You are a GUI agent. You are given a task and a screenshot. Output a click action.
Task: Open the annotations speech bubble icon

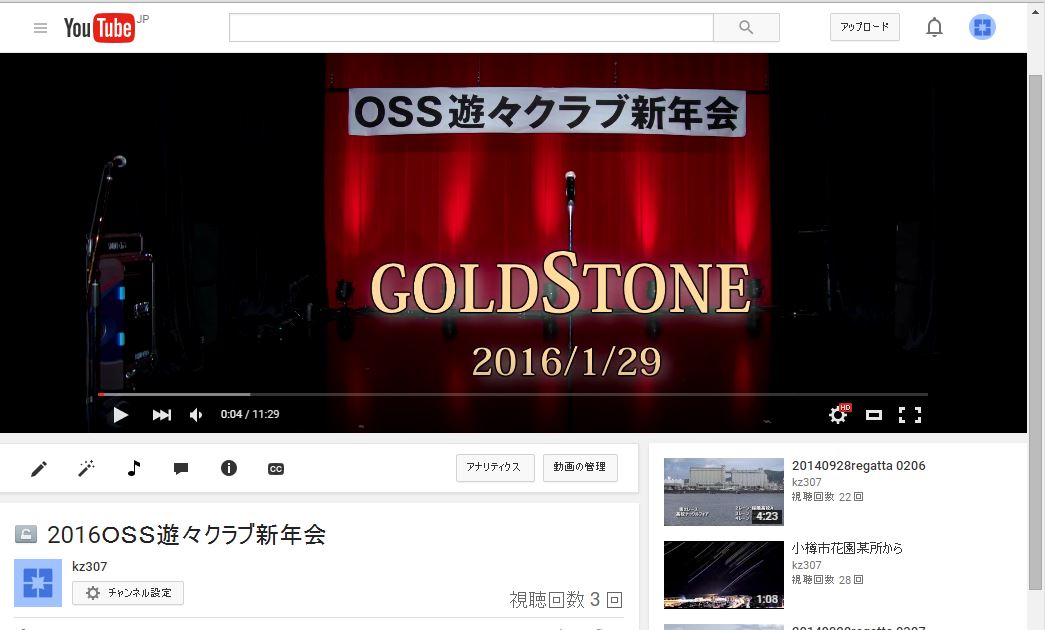point(181,468)
